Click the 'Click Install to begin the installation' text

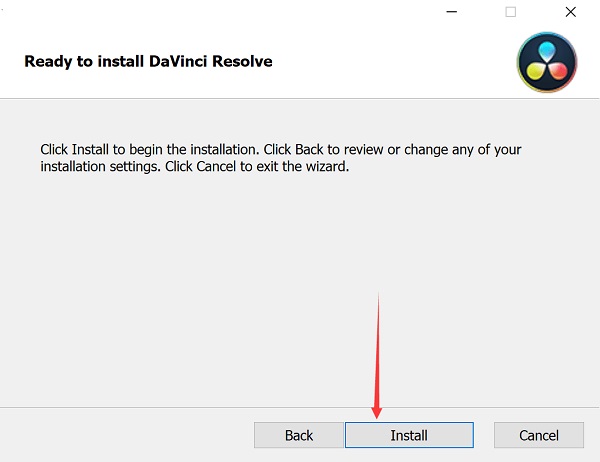(150, 149)
